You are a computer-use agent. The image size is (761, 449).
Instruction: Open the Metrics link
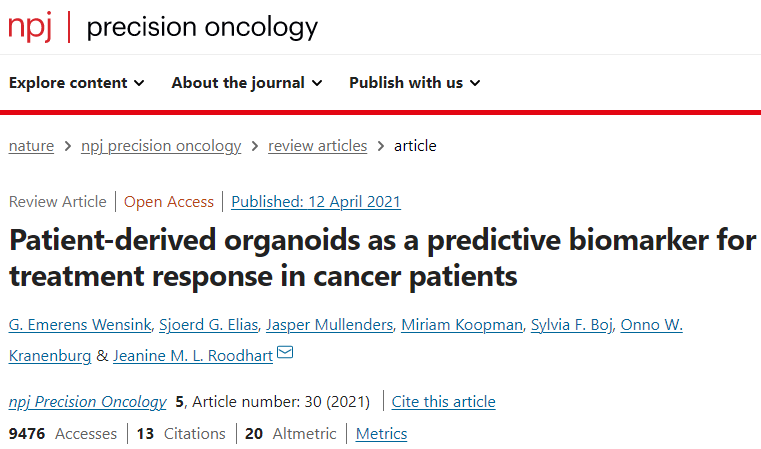click(381, 434)
